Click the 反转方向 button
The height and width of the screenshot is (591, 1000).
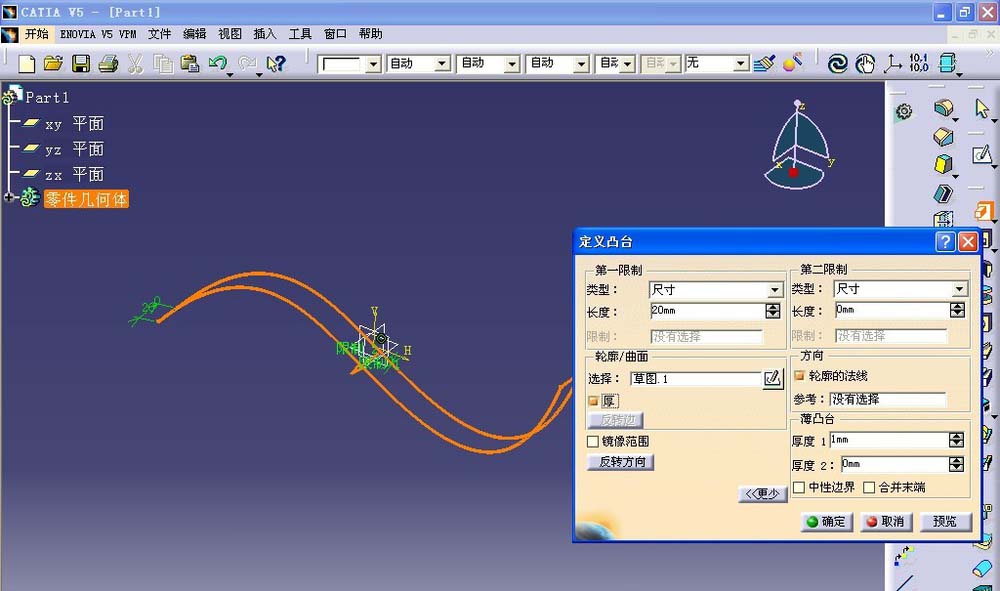pos(621,462)
